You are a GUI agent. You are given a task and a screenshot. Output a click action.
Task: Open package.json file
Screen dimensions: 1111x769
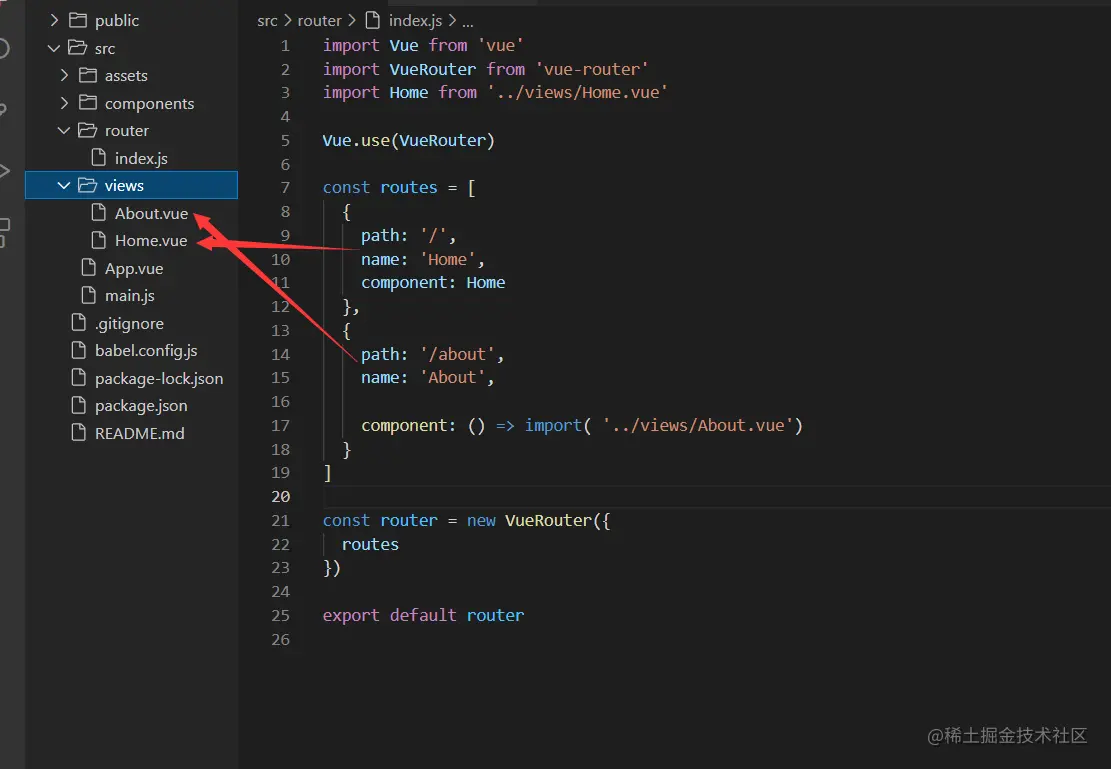click(141, 406)
